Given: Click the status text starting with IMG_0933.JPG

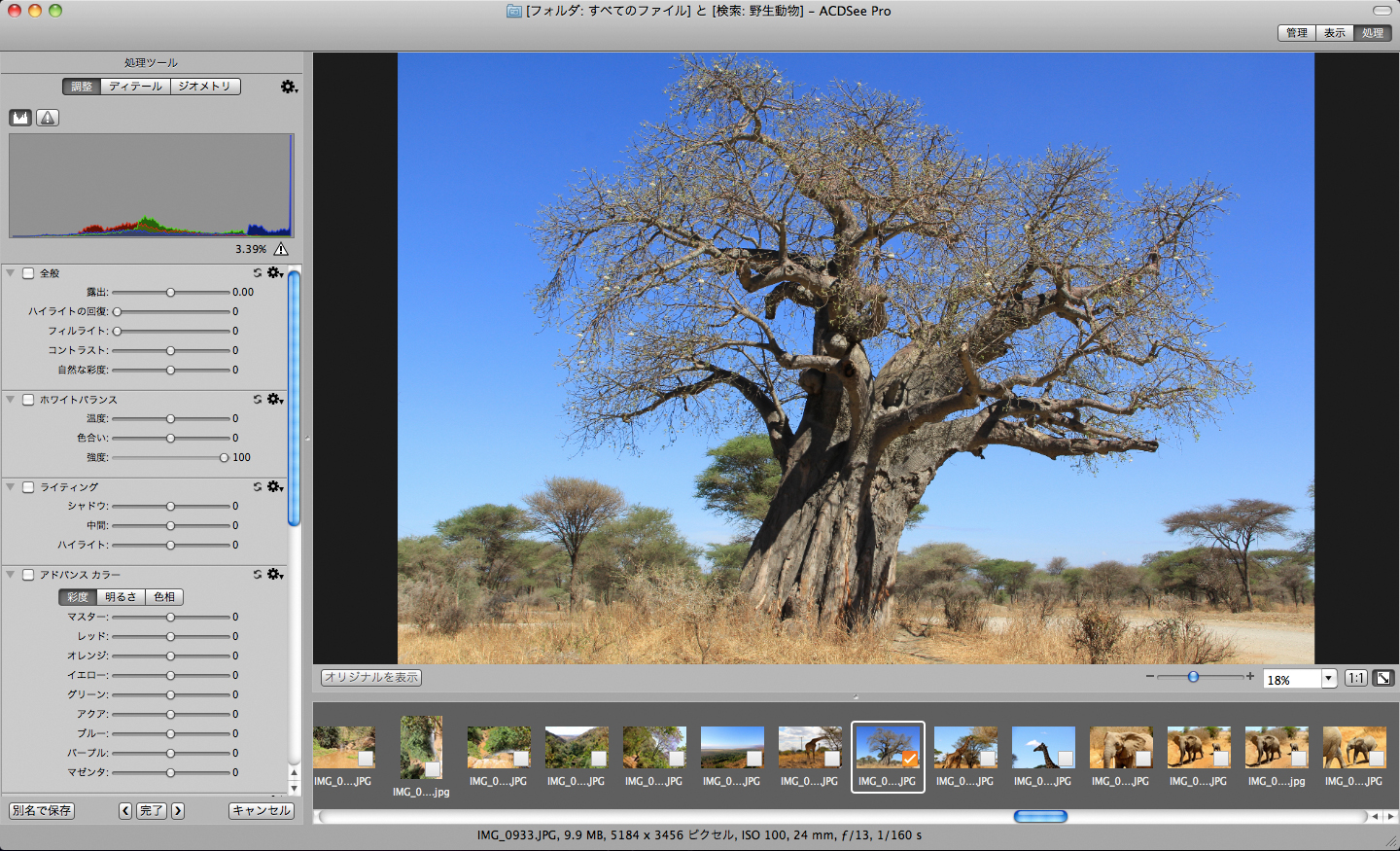Looking at the screenshot, I should (x=699, y=835).
